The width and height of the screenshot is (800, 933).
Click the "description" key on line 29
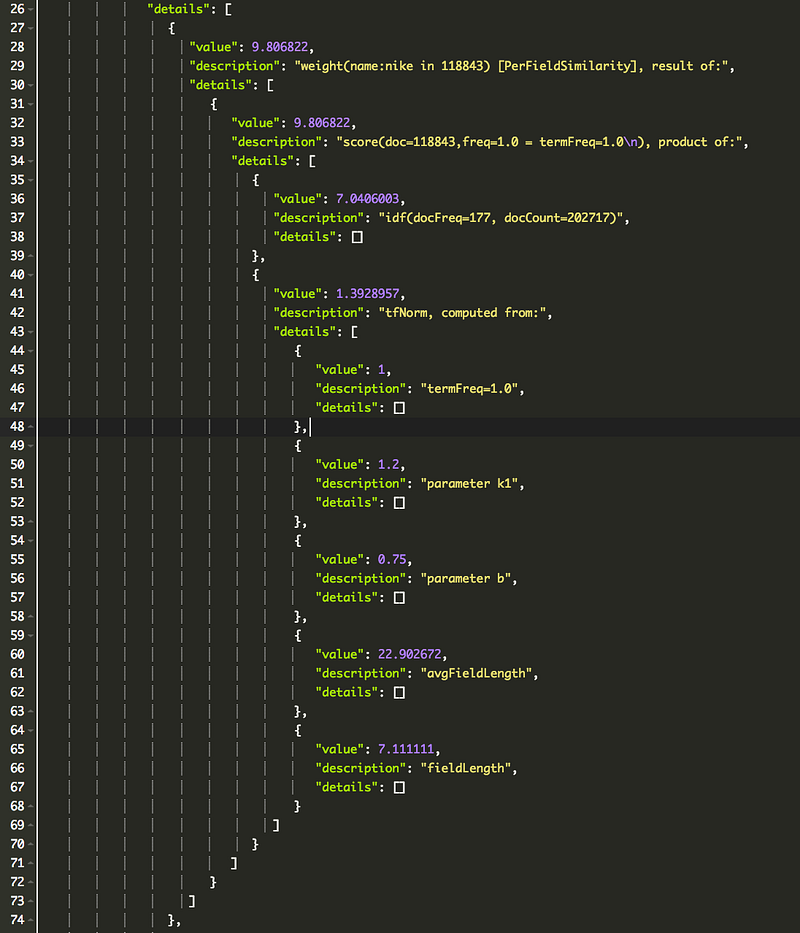pyautogui.click(x=235, y=66)
